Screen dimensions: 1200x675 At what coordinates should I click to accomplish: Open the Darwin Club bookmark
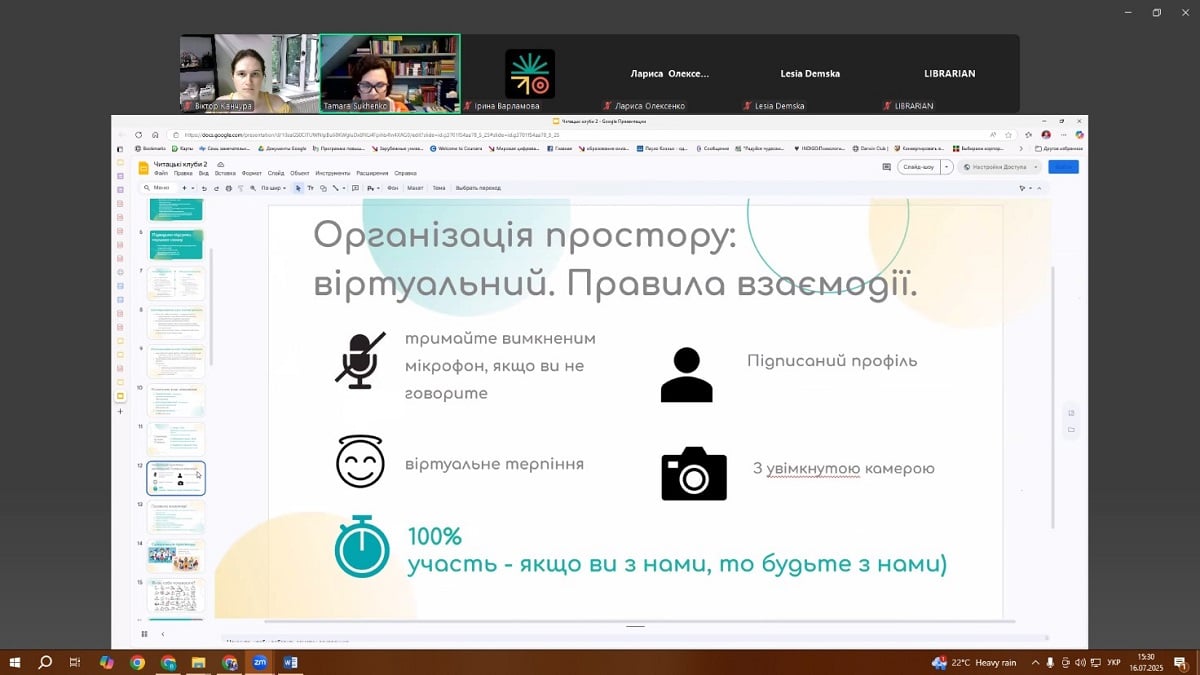[x=870, y=148]
